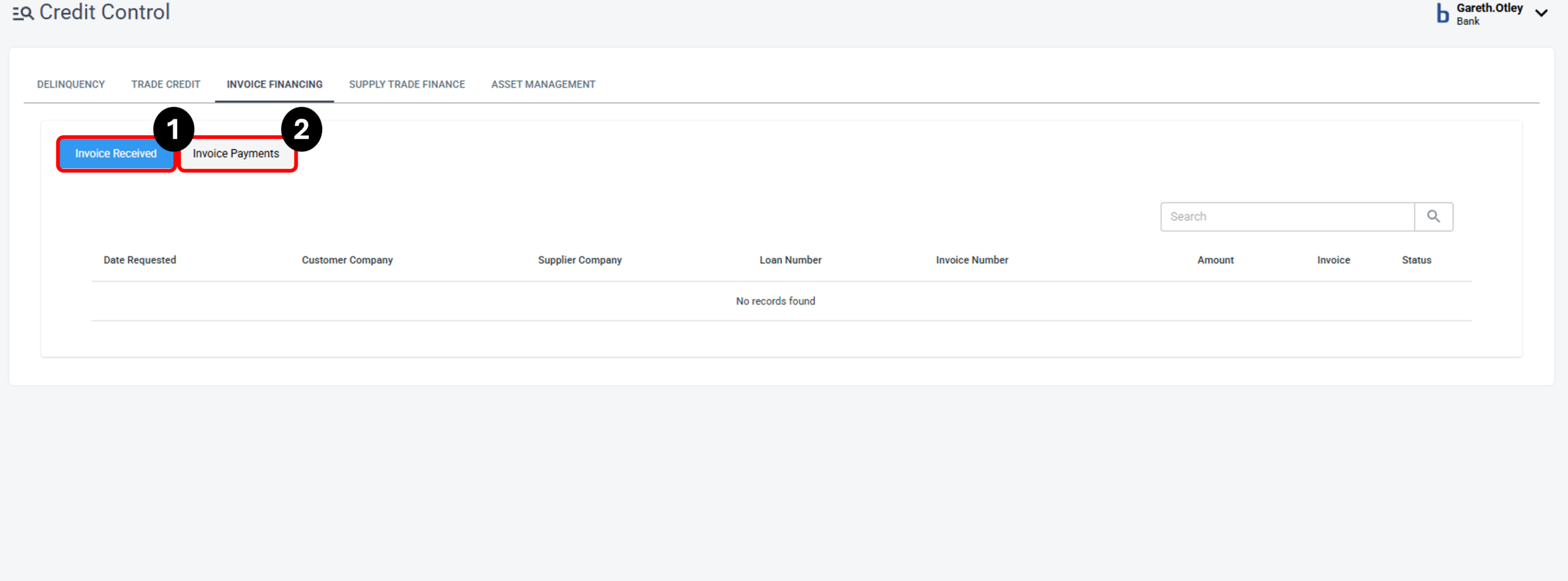Sort by the Status column
1568x581 pixels.
pyautogui.click(x=1416, y=260)
